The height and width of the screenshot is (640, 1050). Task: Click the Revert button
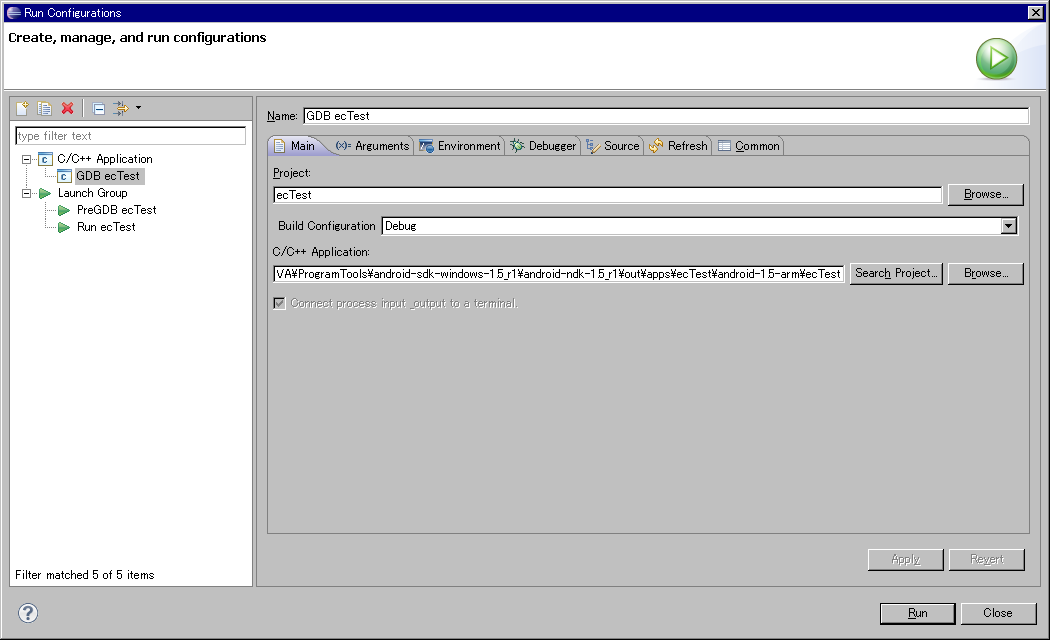click(x=986, y=560)
